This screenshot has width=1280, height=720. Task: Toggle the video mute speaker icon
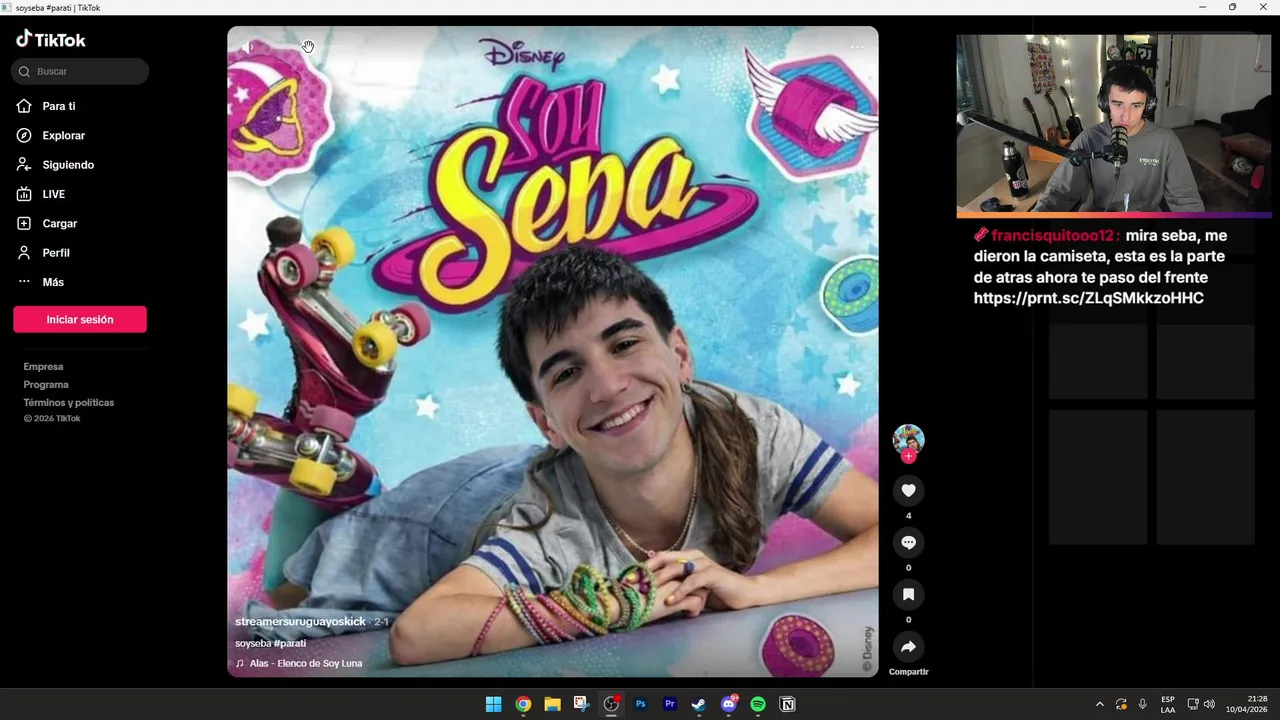pos(247,46)
